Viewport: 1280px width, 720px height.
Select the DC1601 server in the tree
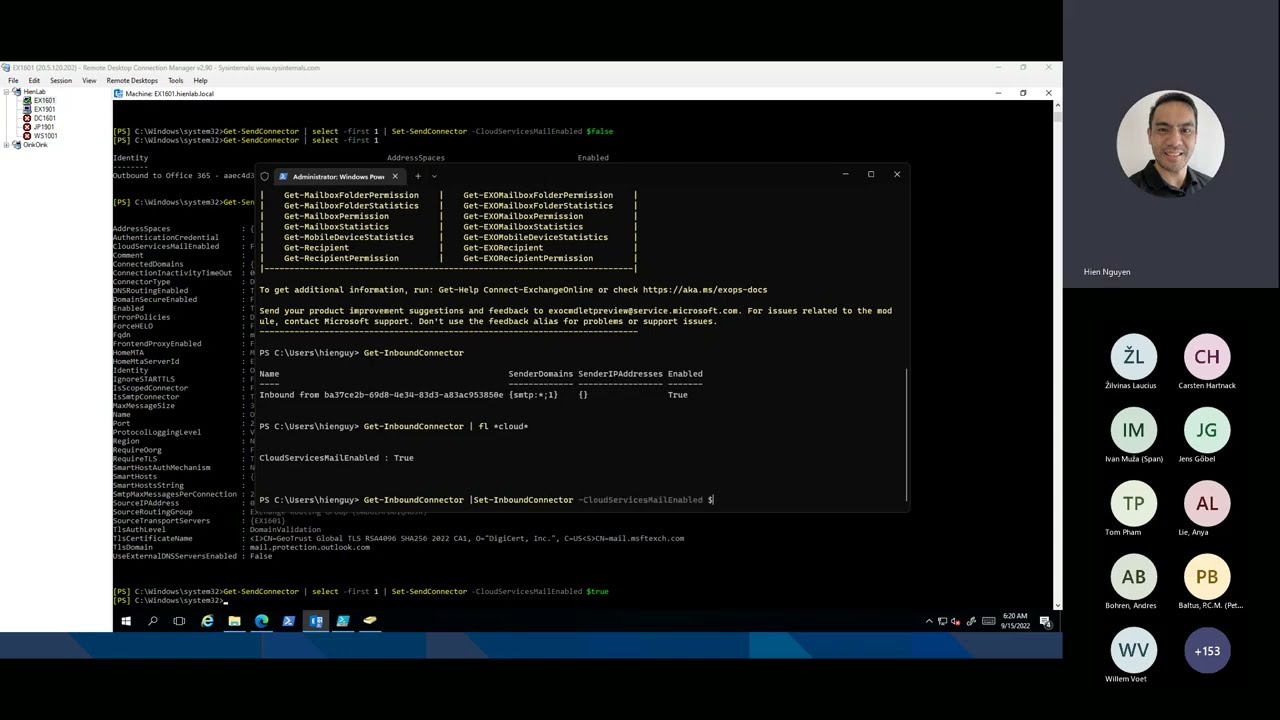pos(44,118)
